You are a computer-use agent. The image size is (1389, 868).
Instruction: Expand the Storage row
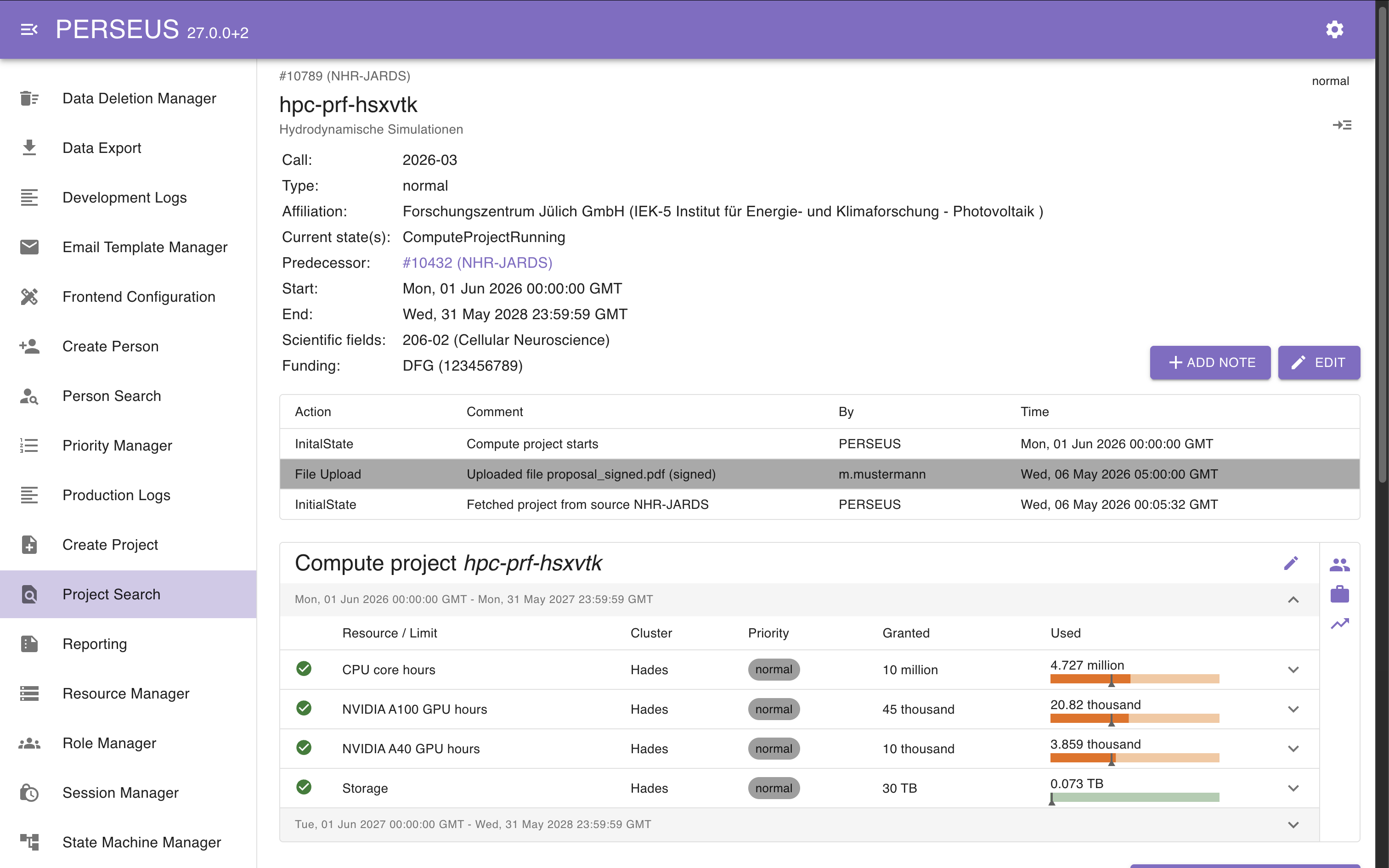click(x=1293, y=788)
